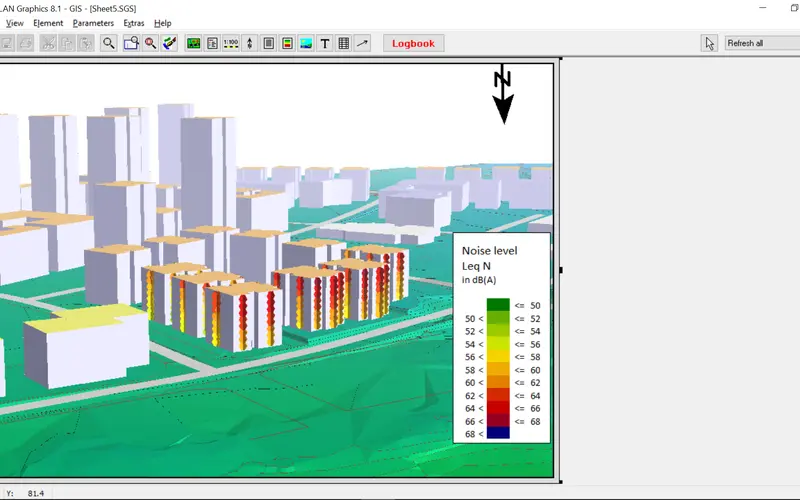Select the zoom window rectangle tool
Viewport: 800px width, 500px height.
130,43
